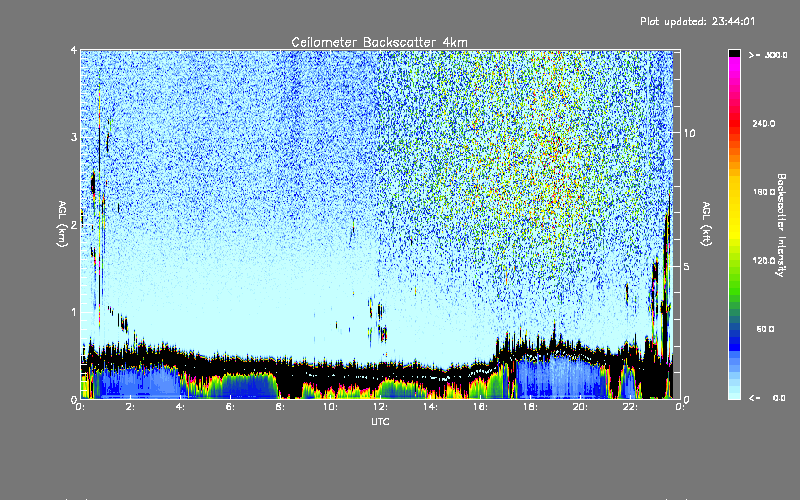Click the "3" km tick on left axis

click(x=74, y=137)
